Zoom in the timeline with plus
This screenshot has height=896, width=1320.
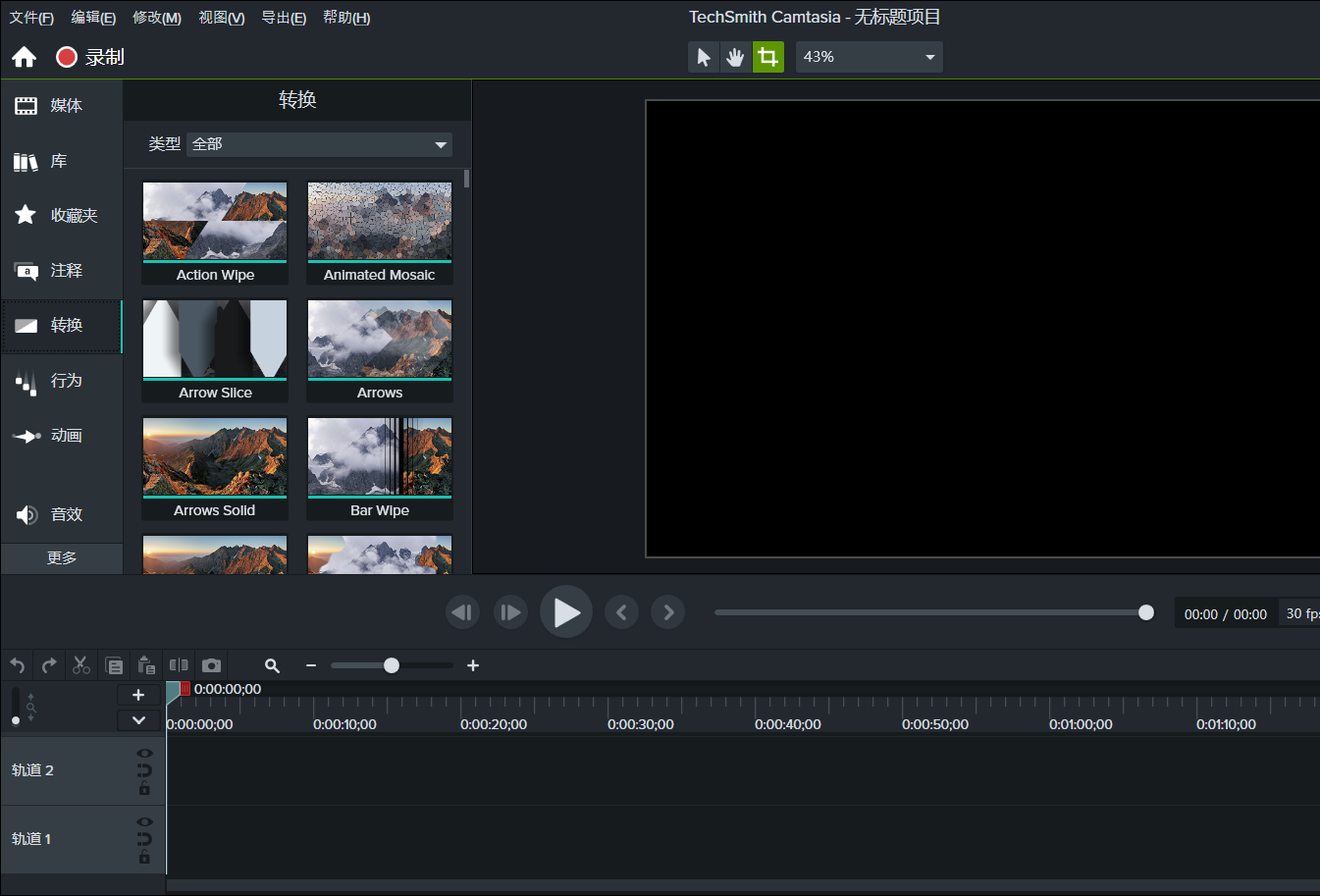(x=473, y=665)
